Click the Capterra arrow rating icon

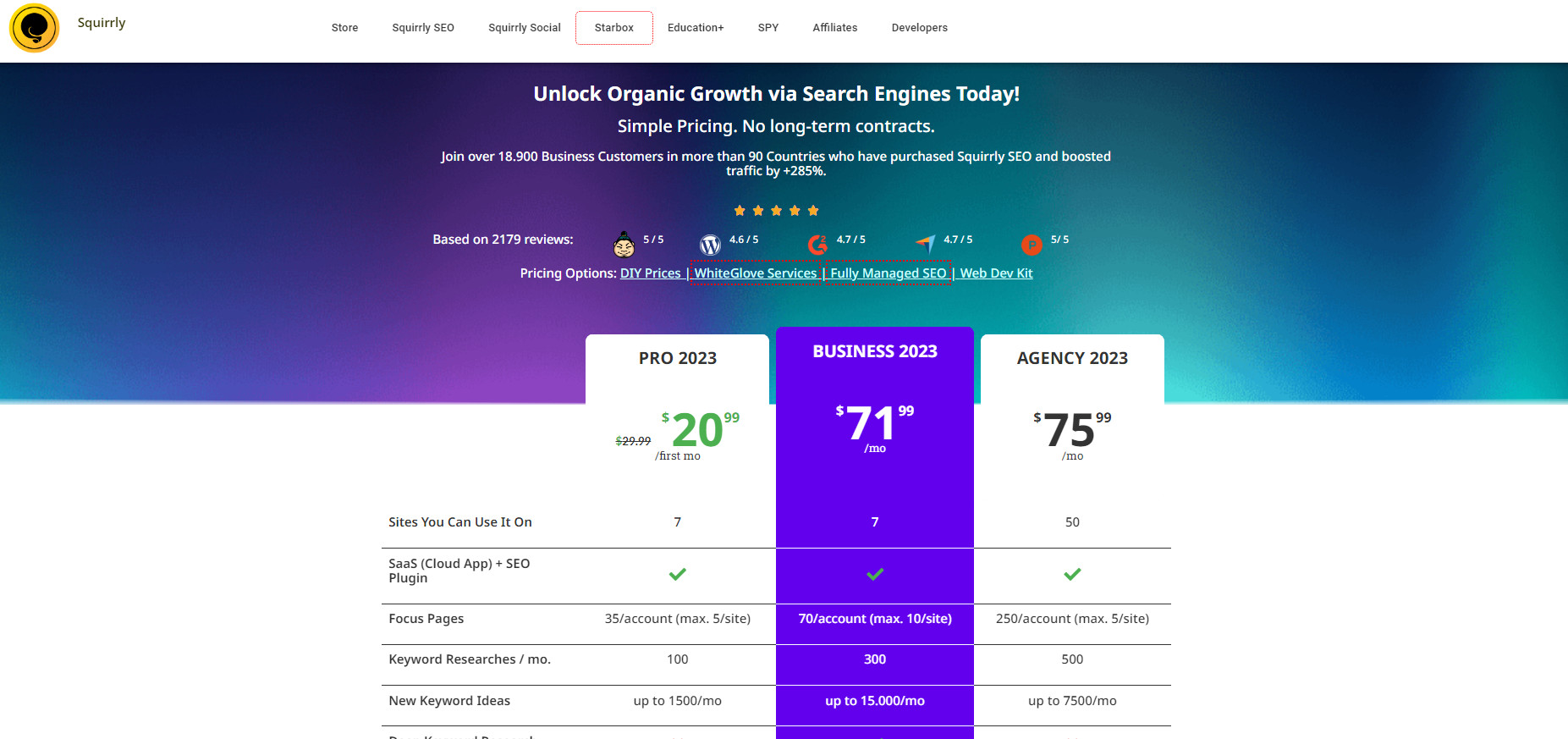(926, 244)
